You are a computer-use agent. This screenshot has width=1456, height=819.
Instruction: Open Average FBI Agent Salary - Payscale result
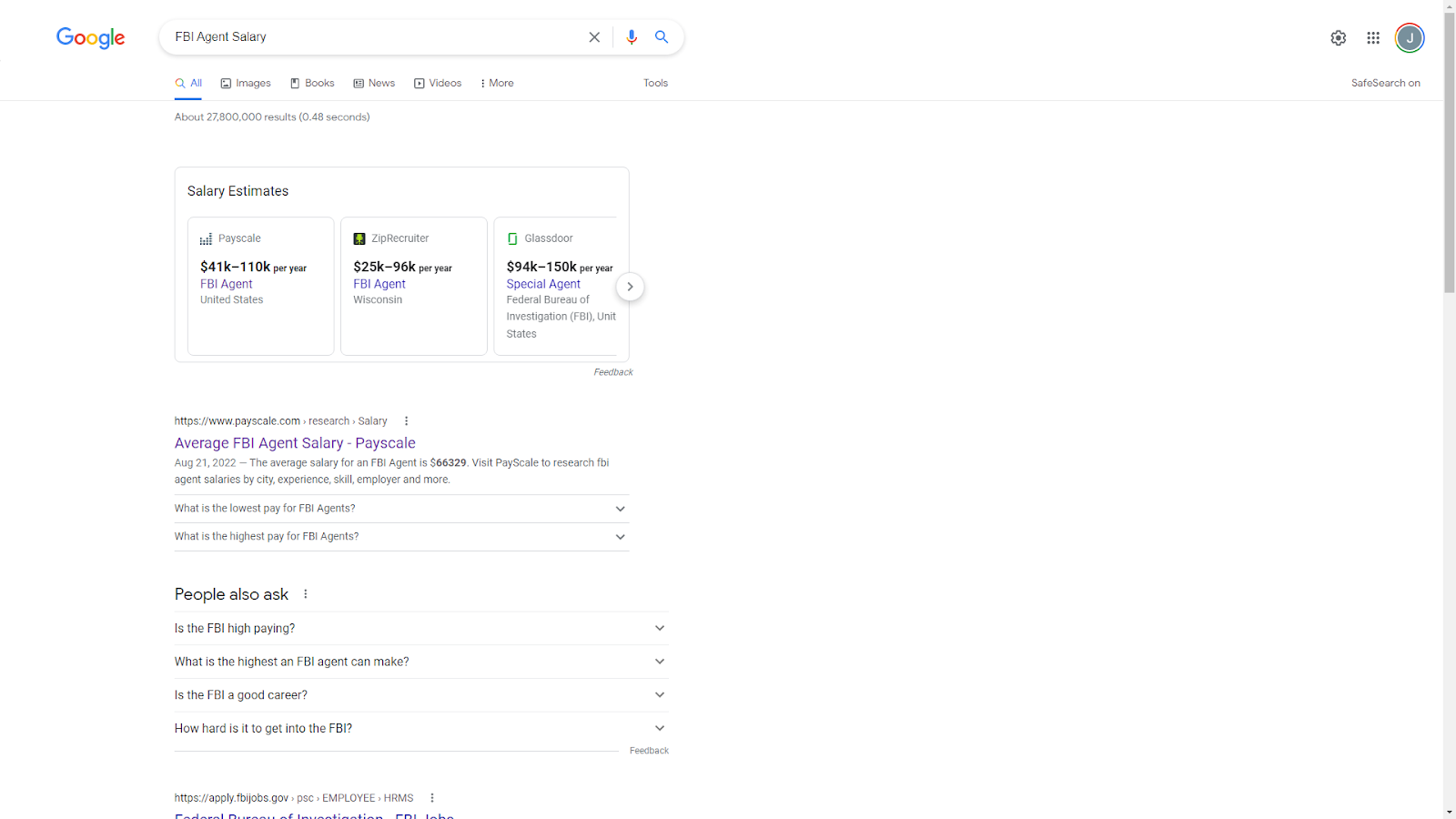point(295,443)
